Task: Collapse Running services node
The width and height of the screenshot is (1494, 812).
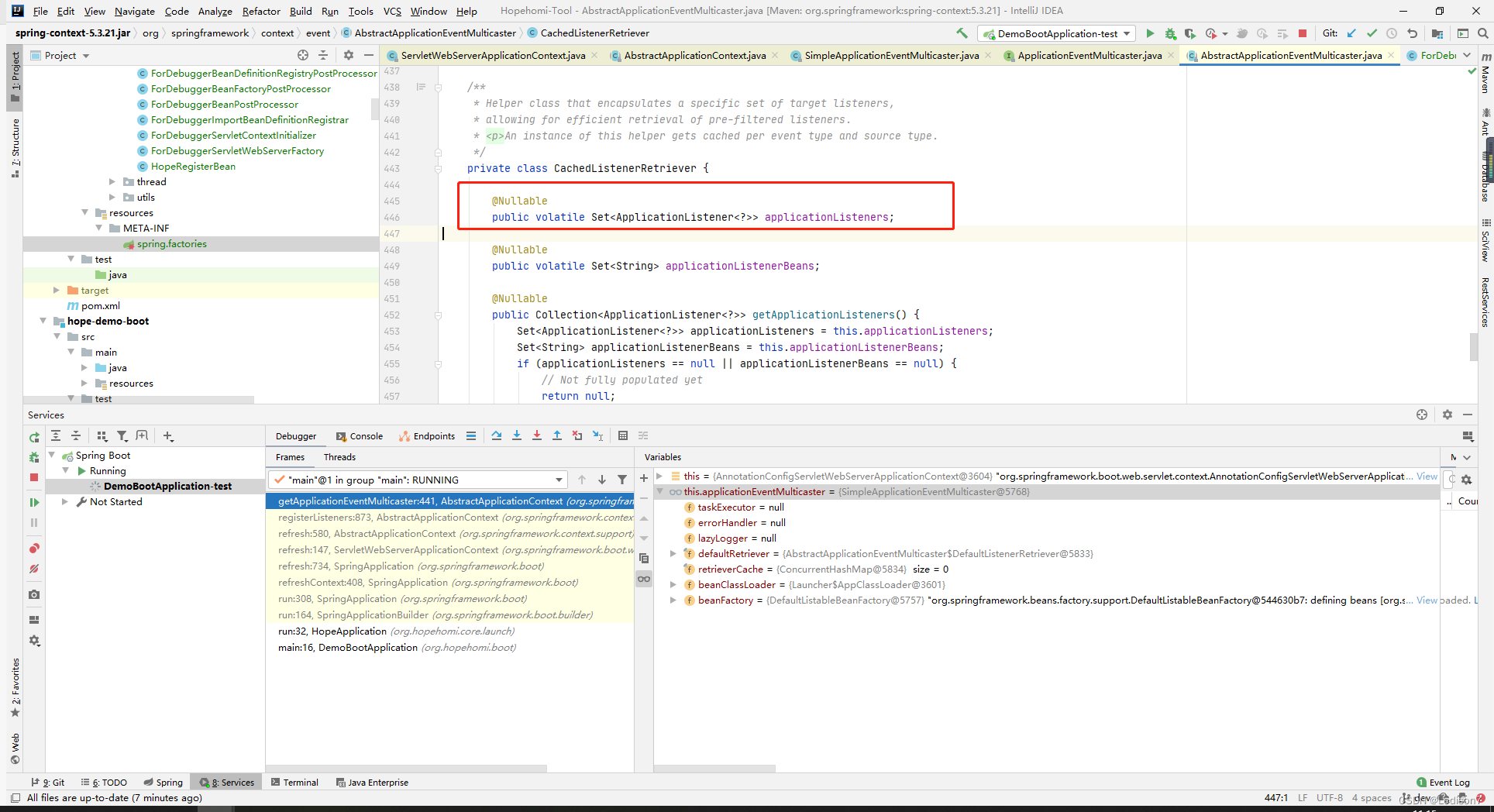Action: (x=66, y=470)
